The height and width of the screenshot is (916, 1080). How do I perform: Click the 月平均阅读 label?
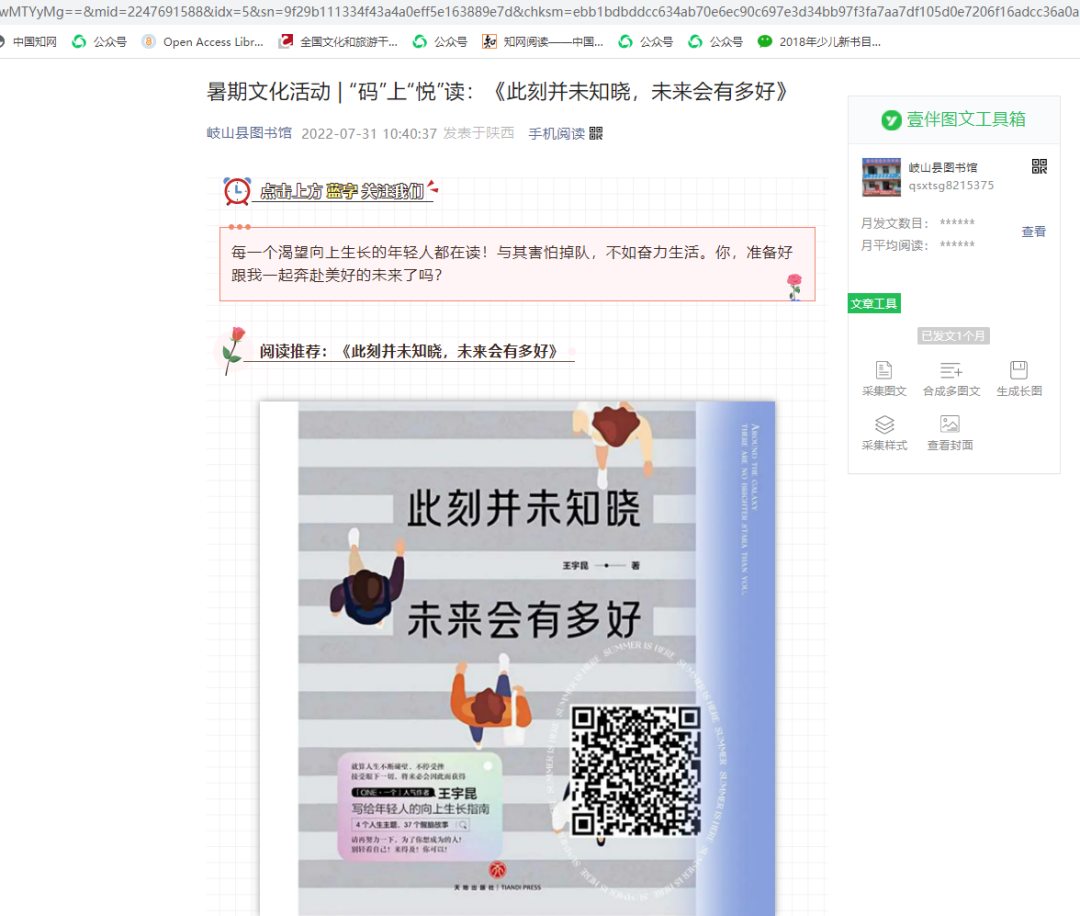(x=894, y=245)
